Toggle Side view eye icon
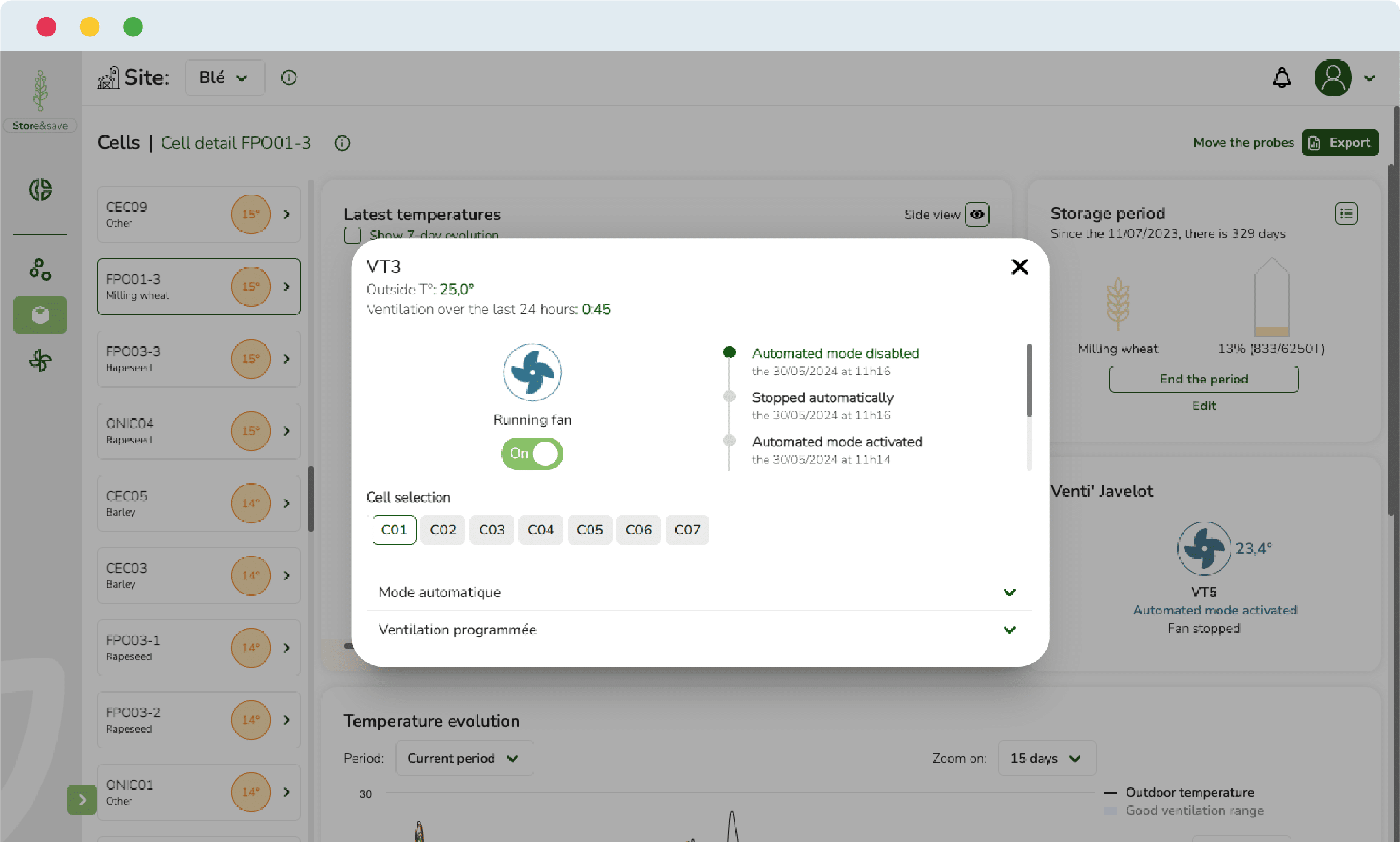Screen dimensions: 1400x843 pyautogui.click(x=977, y=214)
